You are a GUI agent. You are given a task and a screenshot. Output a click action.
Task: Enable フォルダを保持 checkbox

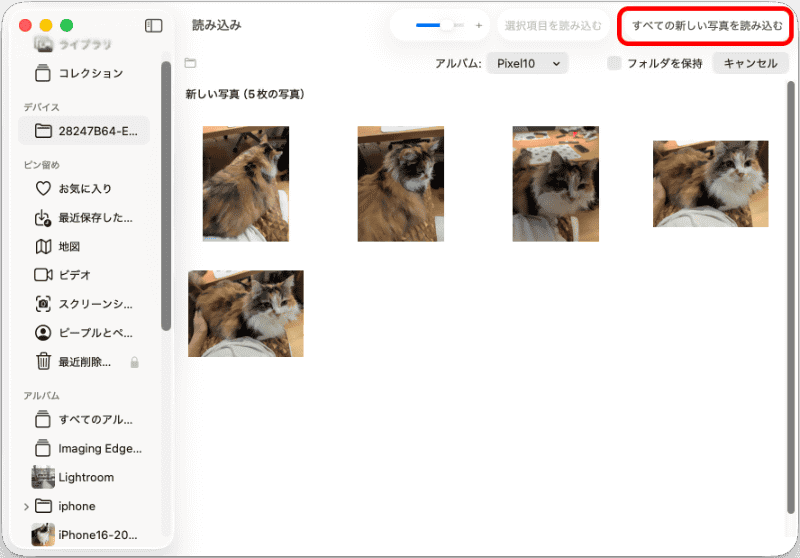tap(614, 63)
